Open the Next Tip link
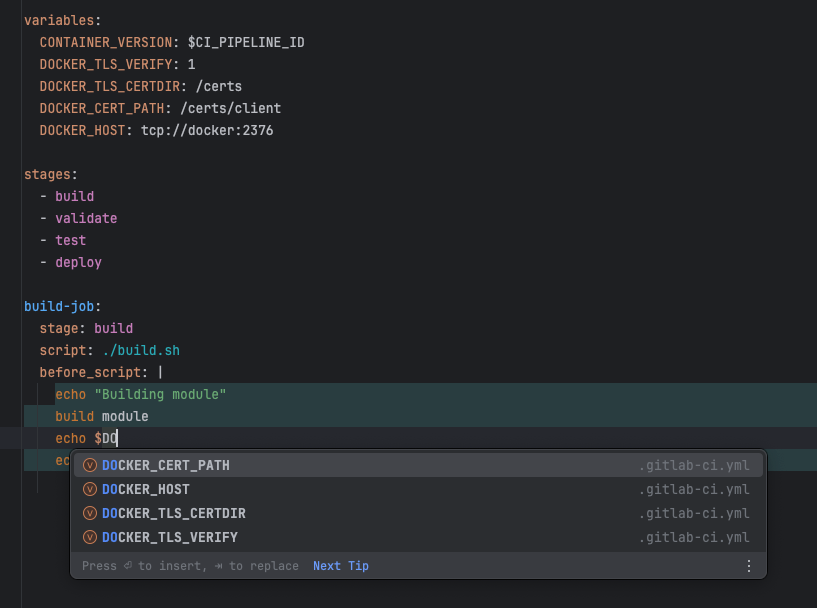 point(341,566)
